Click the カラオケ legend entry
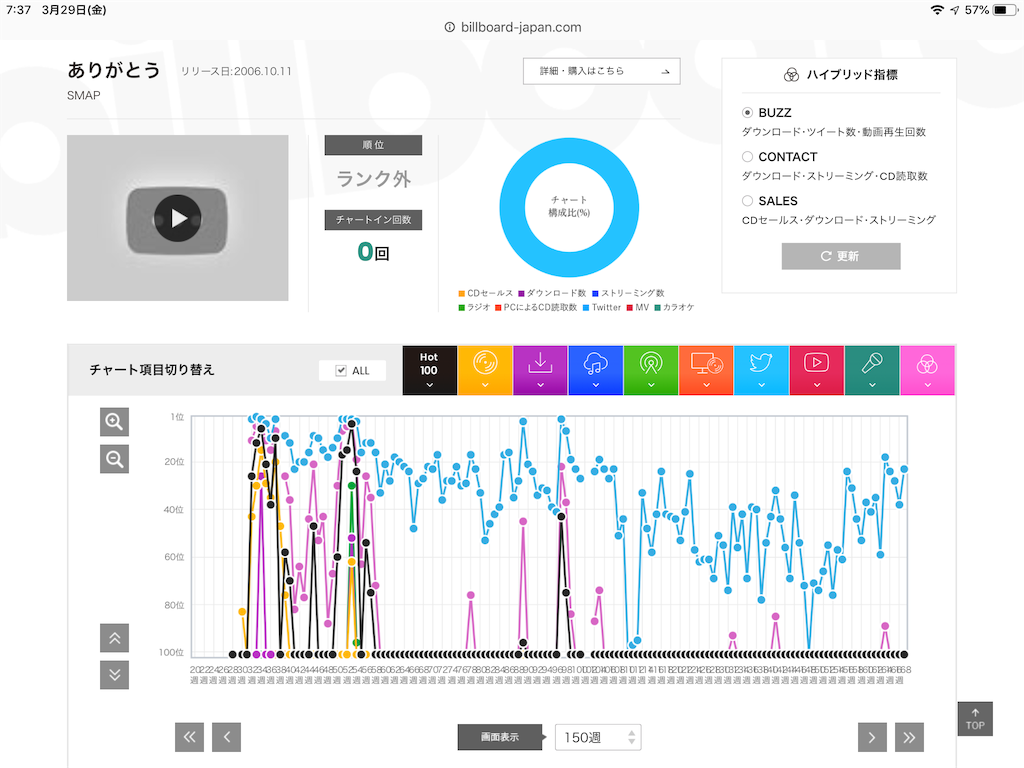The width and height of the screenshot is (1024, 768). tap(674, 308)
